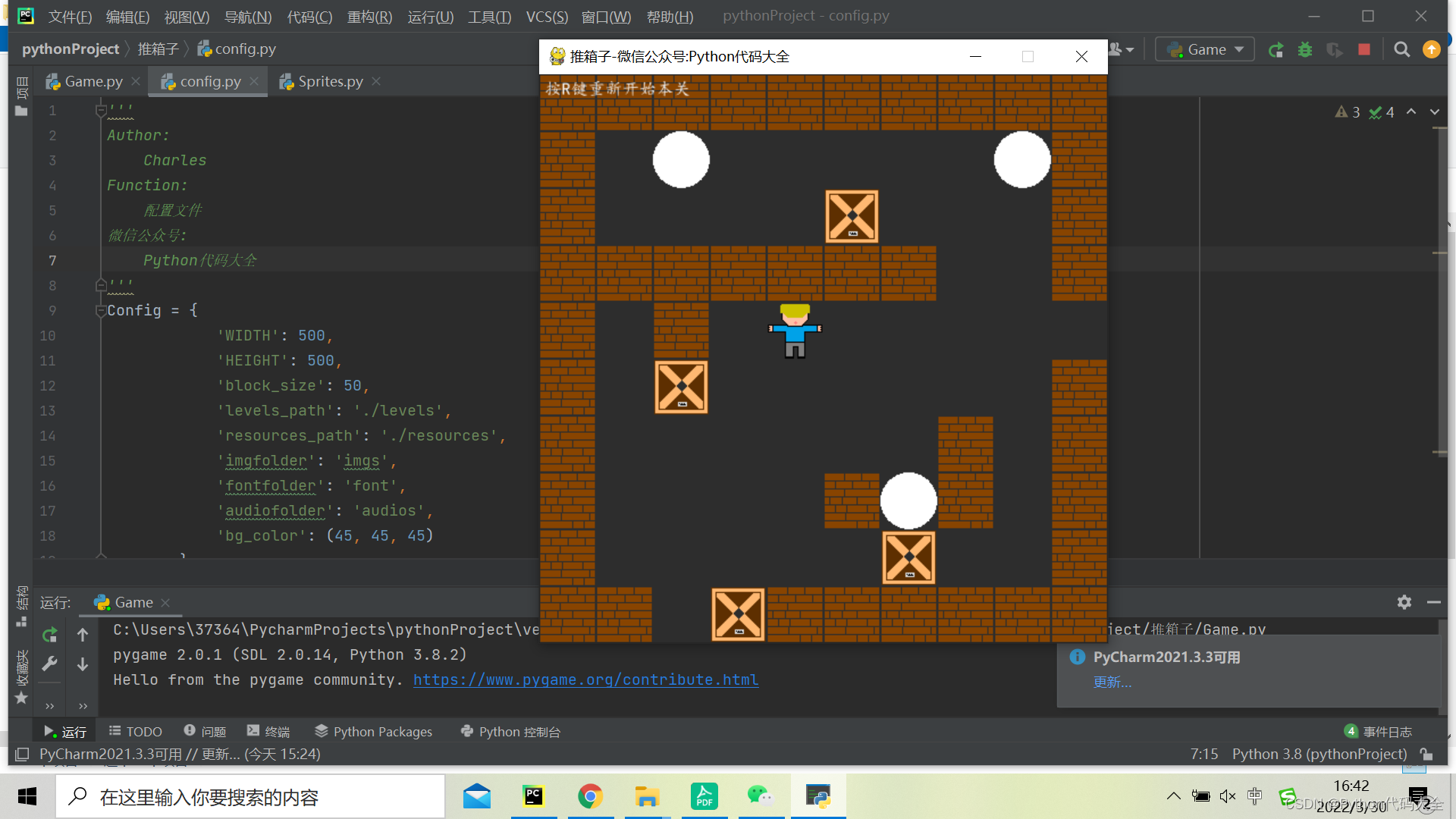1456x819 pixels.
Task: Open the pygame contribute link
Action: (585, 680)
